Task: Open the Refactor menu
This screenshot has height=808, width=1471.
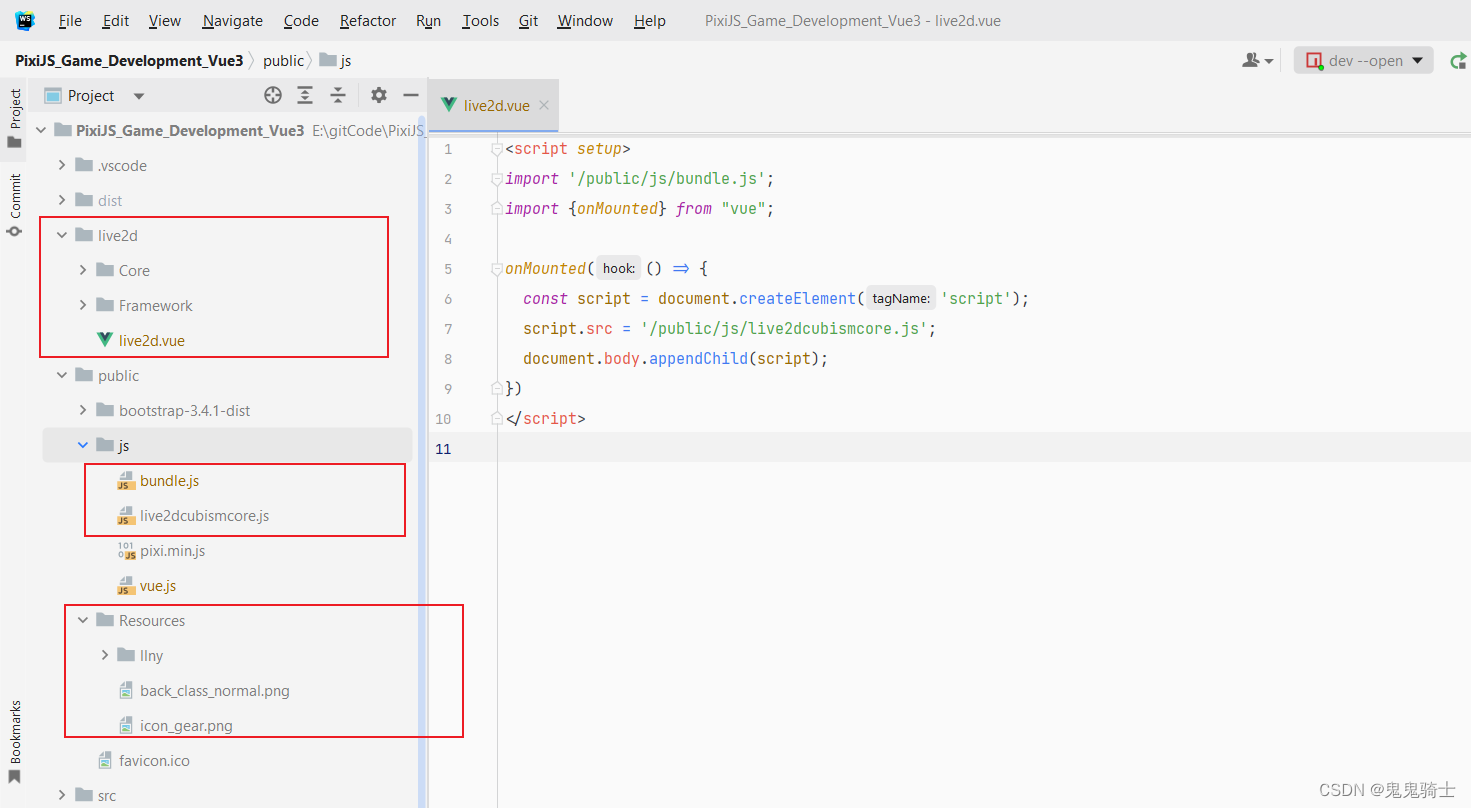Action: pos(368,20)
